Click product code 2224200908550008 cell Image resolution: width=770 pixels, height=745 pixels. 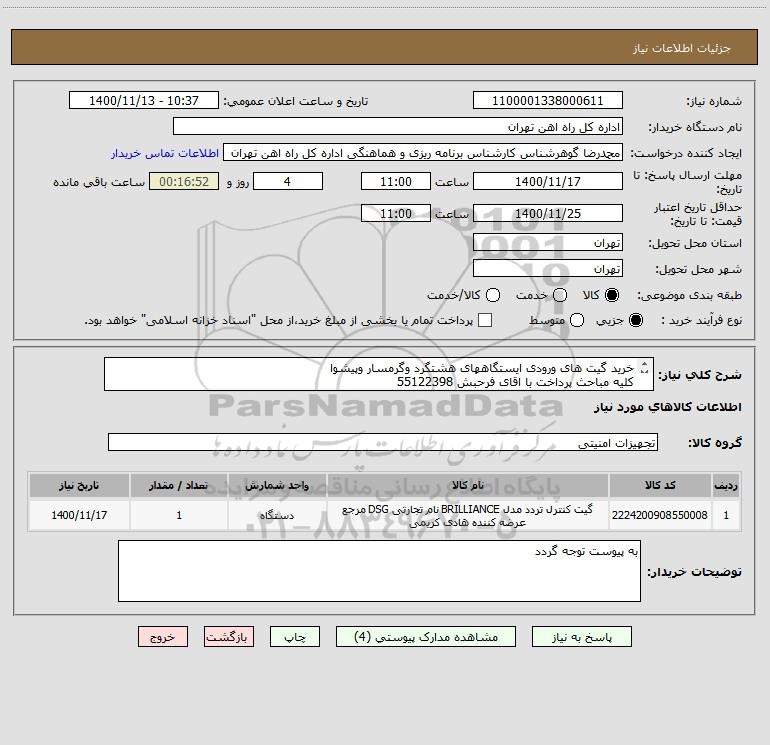[660, 515]
